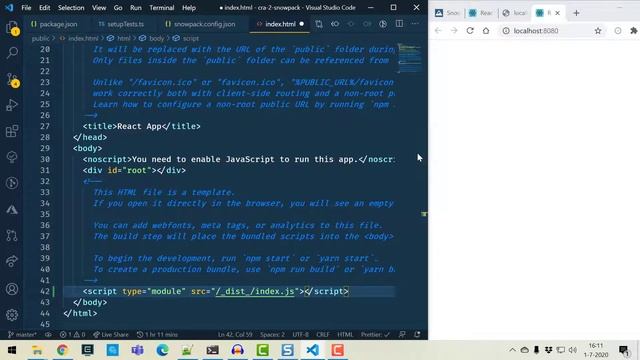Open the pull requests icon in activity bar
640x360 pixels.
pos(12,236)
